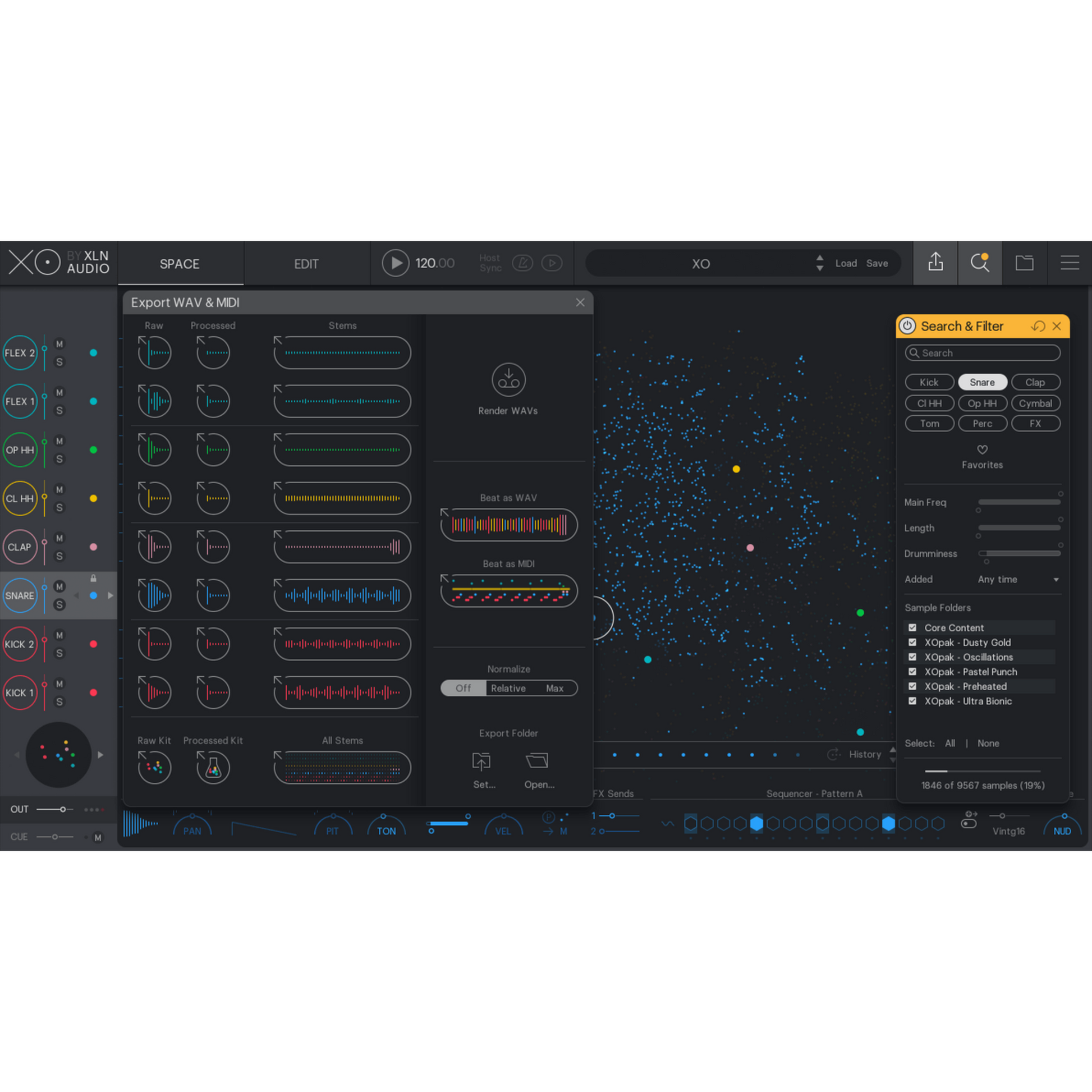
Task: Click the FLEX 2 raw sample export icon
Action: pyautogui.click(x=154, y=353)
